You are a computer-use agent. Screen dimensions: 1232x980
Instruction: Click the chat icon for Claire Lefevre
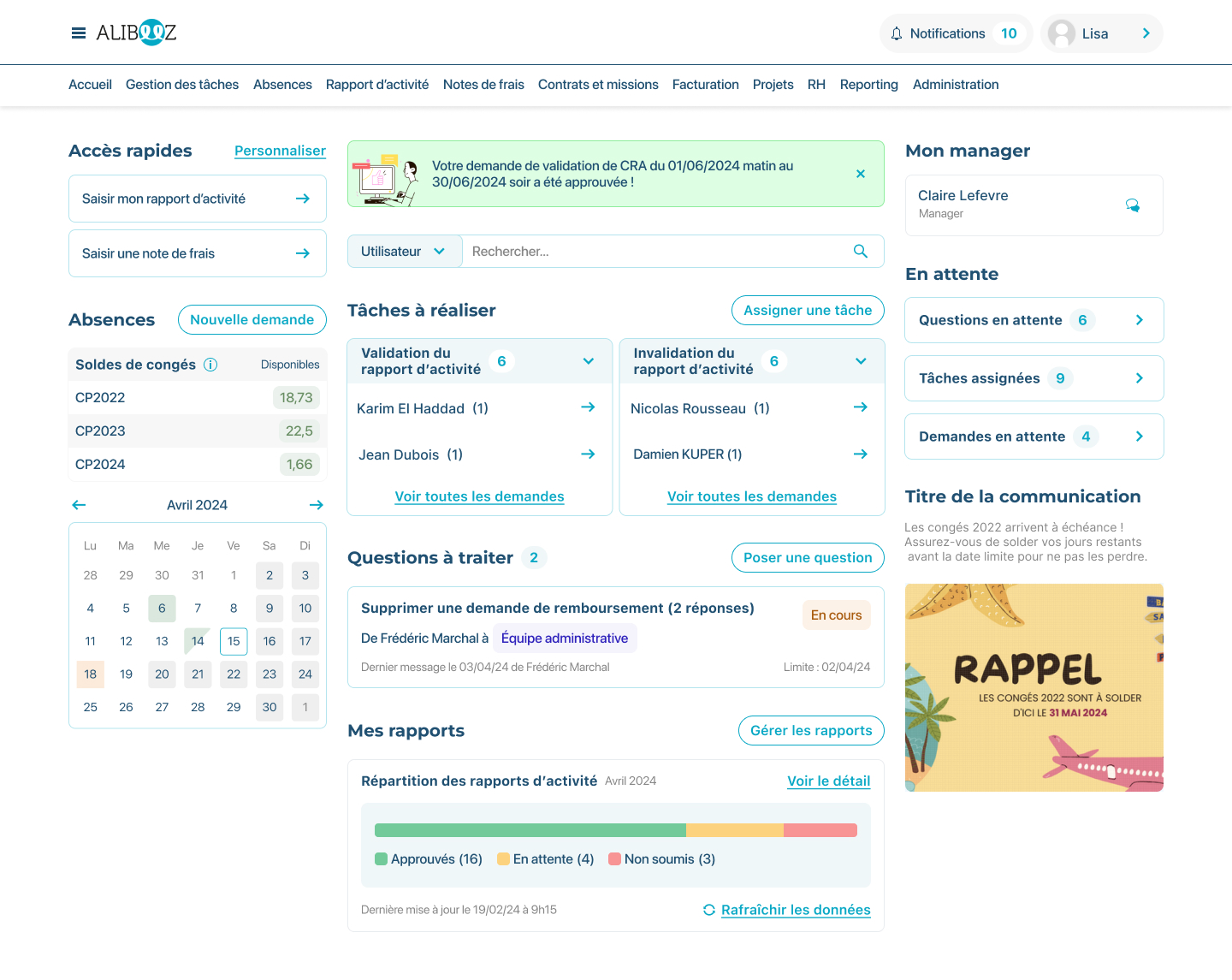[x=1133, y=205]
